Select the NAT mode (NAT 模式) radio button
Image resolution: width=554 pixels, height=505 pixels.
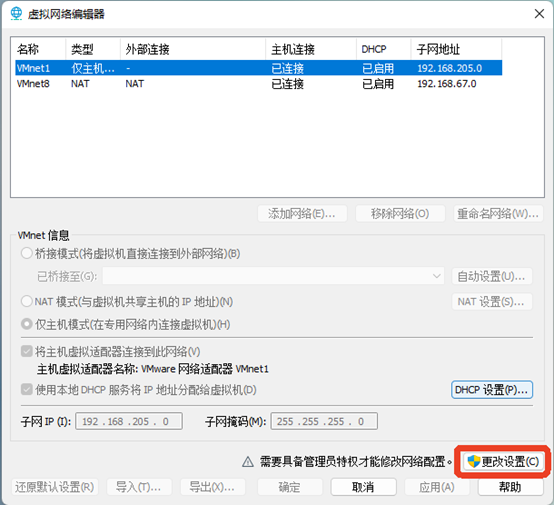point(27,301)
